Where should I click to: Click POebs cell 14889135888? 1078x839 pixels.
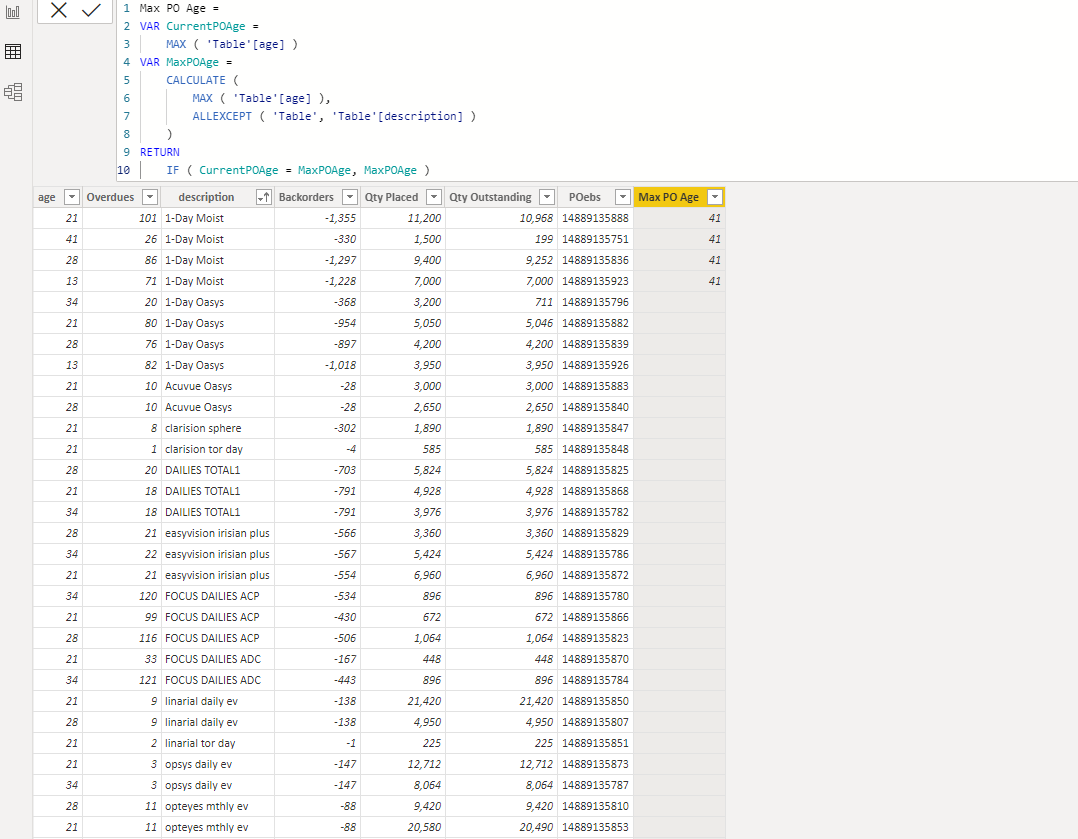595,218
